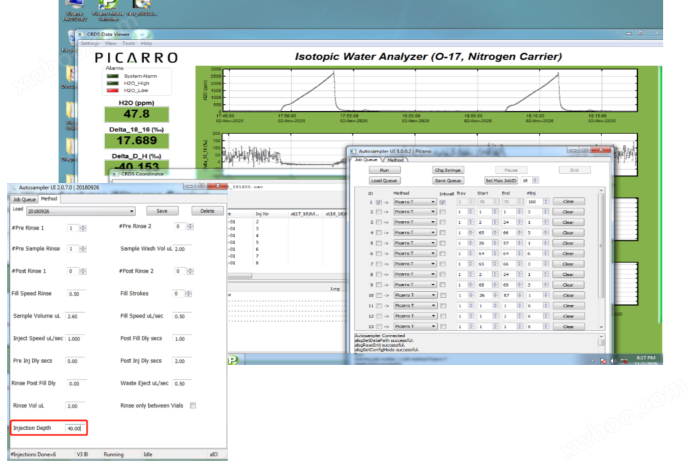The height and width of the screenshot is (471, 699).
Task: Click the Injection Depth input field
Action: click(x=75, y=428)
